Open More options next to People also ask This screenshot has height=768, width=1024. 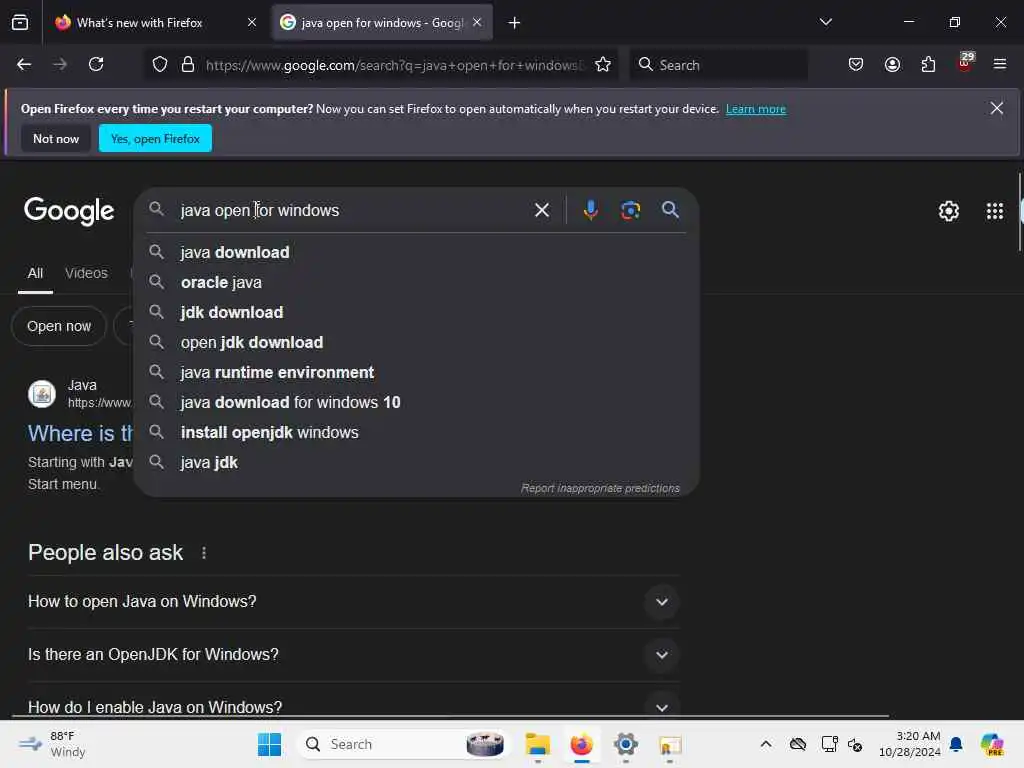(x=204, y=553)
